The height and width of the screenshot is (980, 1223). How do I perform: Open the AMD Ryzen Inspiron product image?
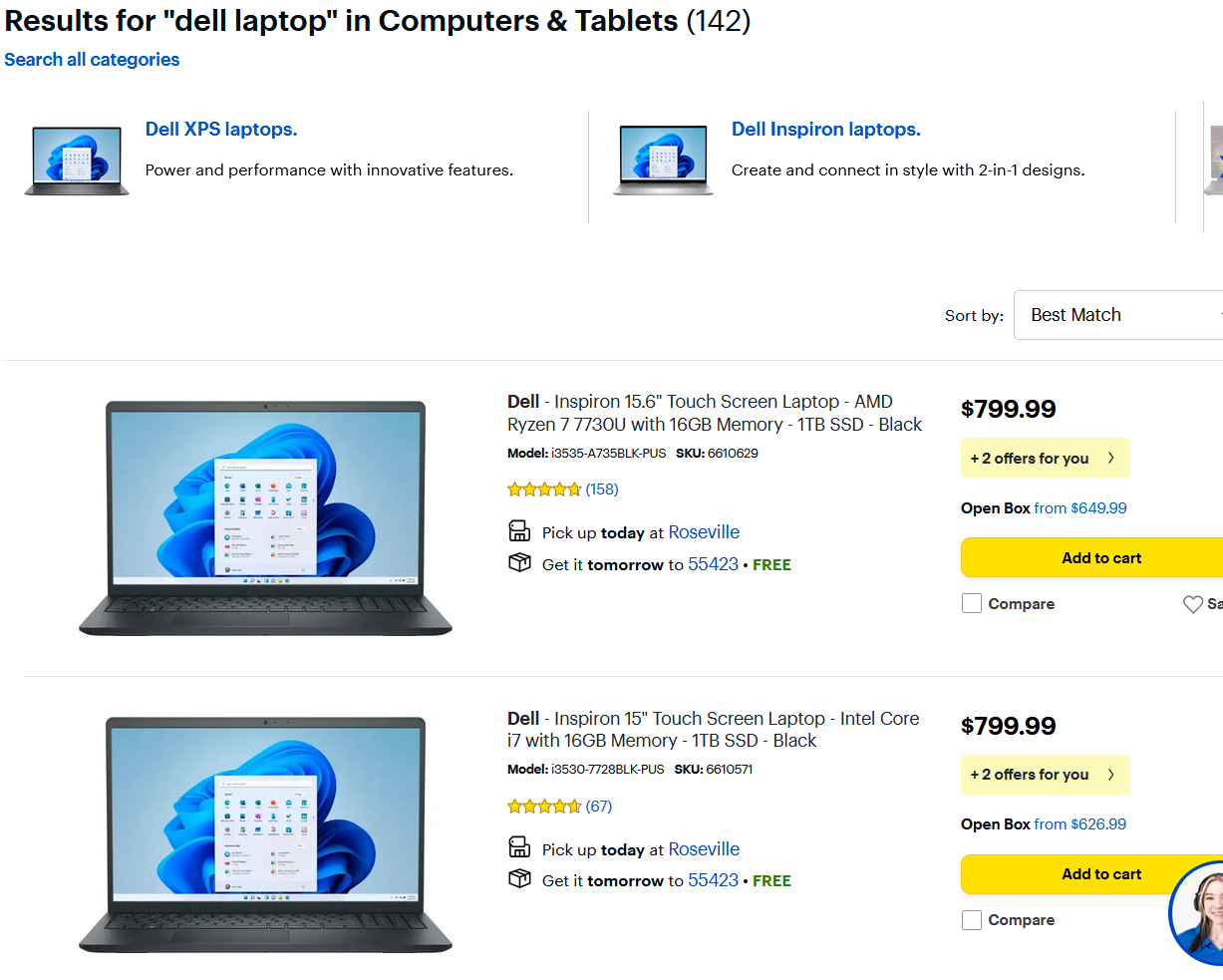pos(265,518)
